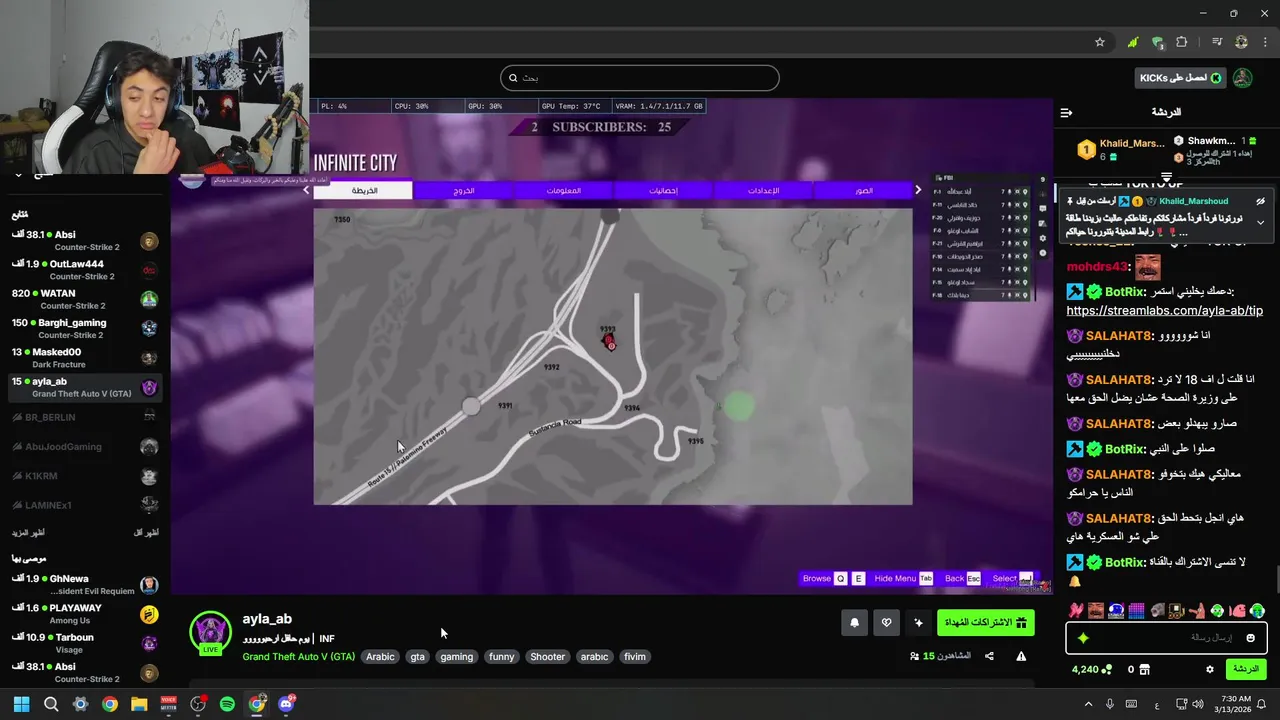The width and height of the screenshot is (1280, 720).
Task: Open Windows Start menu
Action: (x=21, y=704)
